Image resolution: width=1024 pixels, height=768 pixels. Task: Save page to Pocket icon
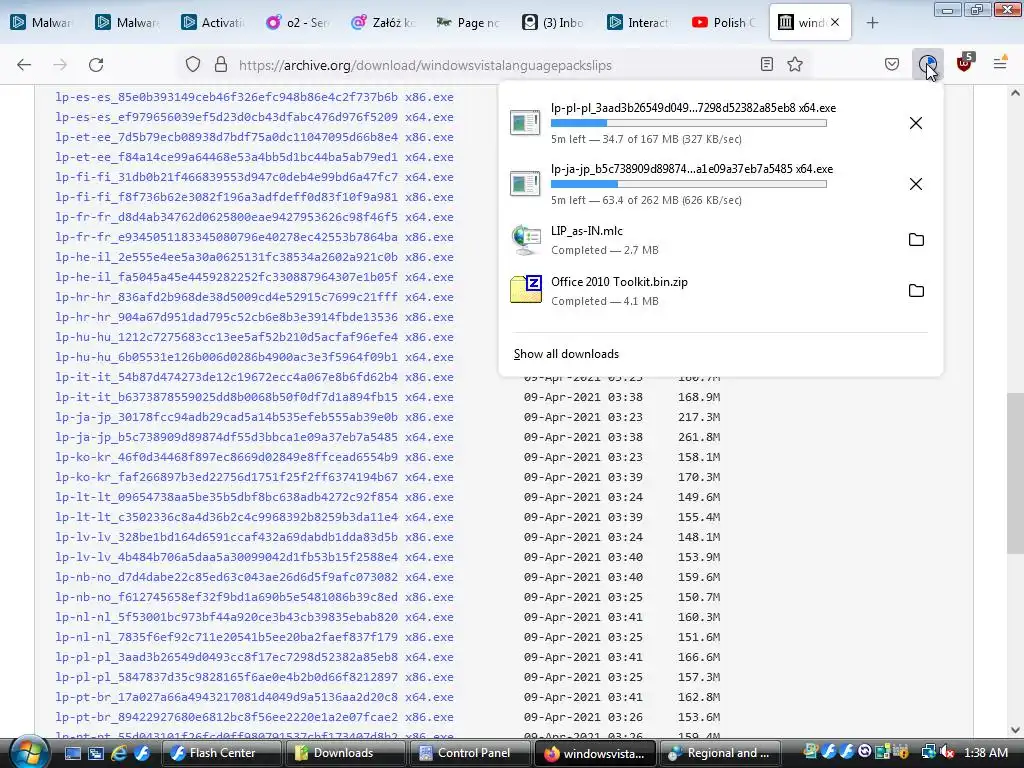pos(891,64)
